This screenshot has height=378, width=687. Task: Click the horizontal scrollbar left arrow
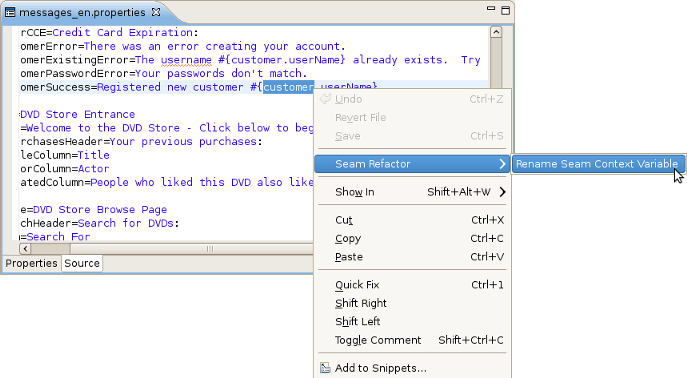(25, 249)
